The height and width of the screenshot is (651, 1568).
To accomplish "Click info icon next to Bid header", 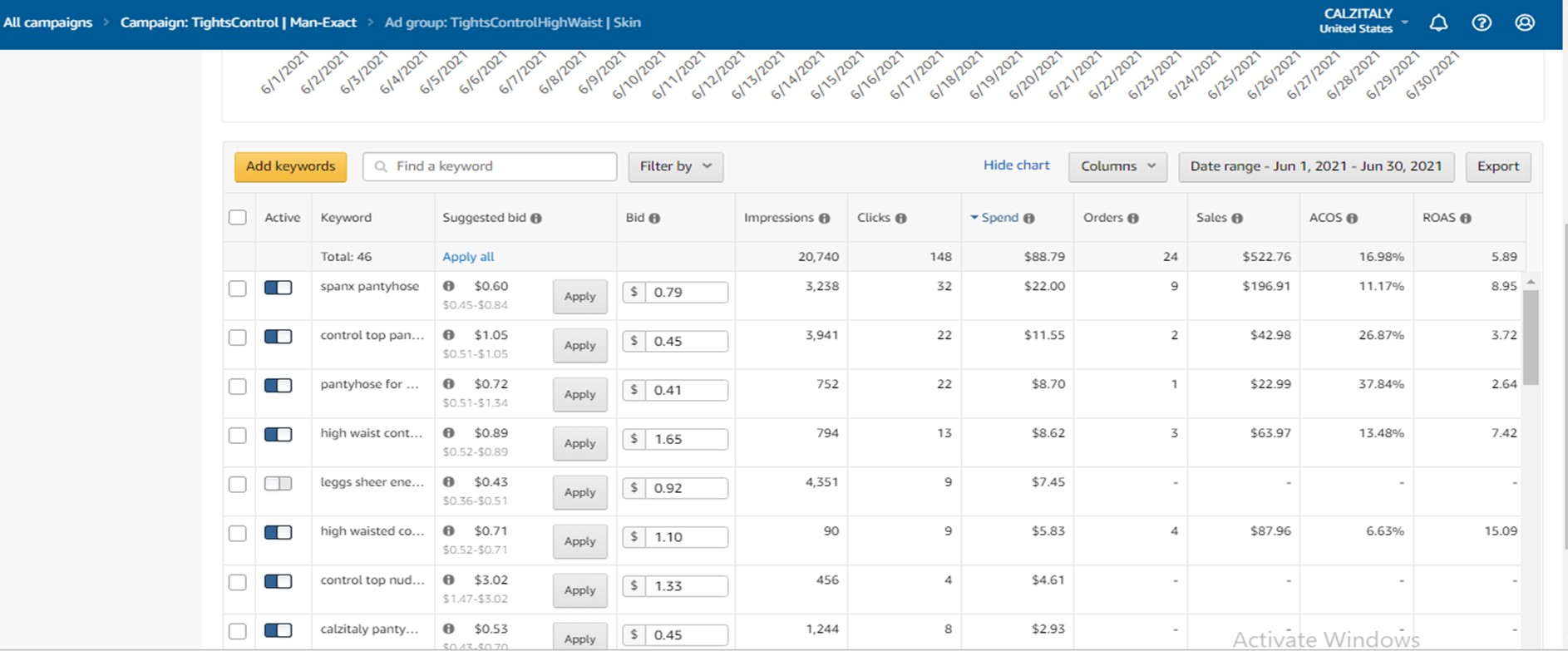I will [654, 218].
